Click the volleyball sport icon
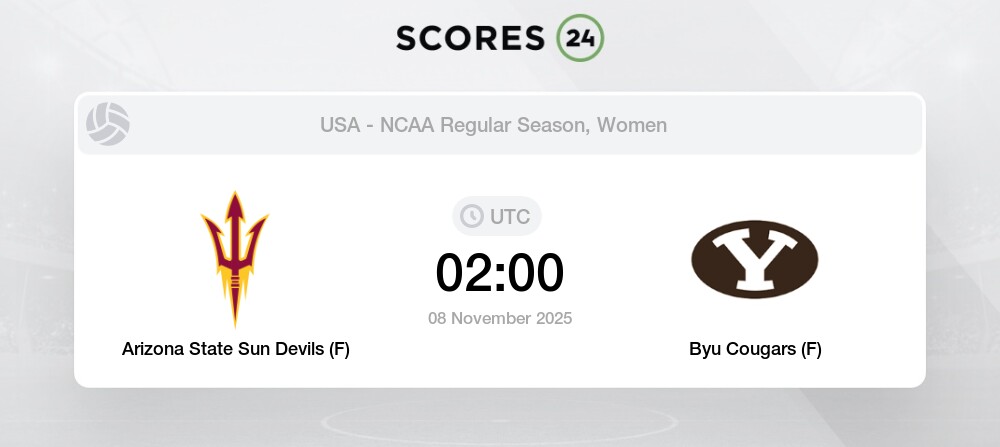The width and height of the screenshot is (1000, 447). point(108,125)
